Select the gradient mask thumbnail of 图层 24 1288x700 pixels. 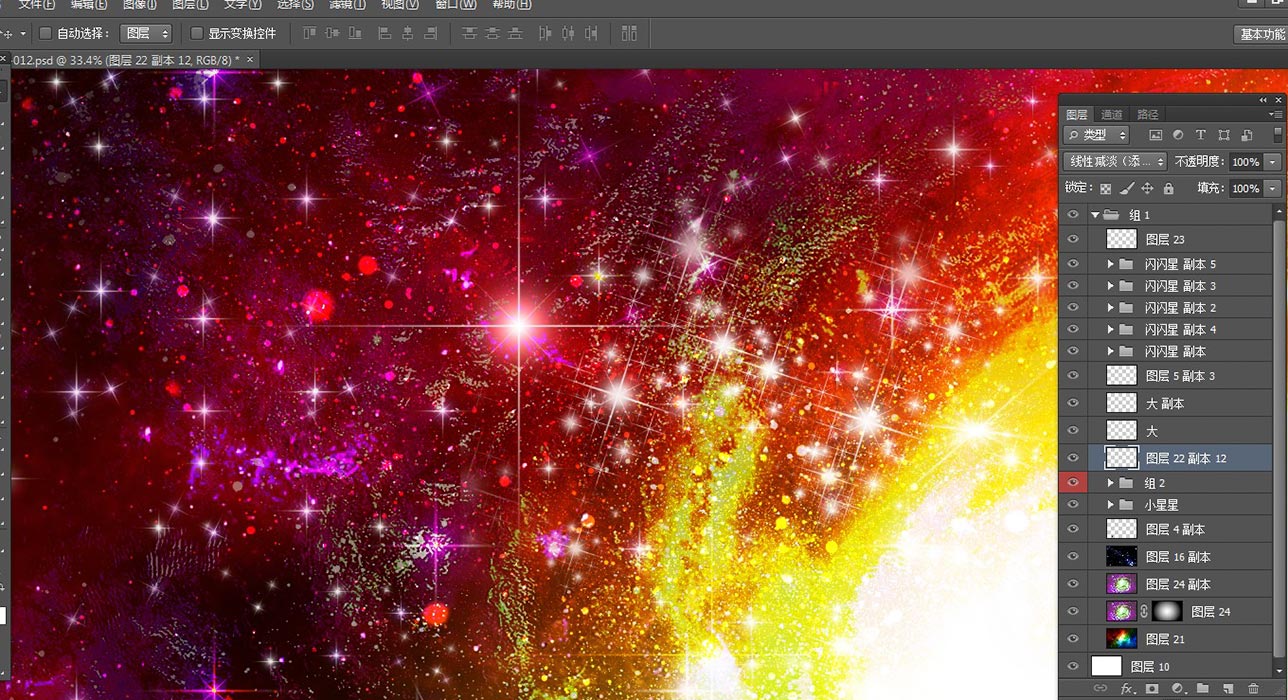click(1168, 611)
